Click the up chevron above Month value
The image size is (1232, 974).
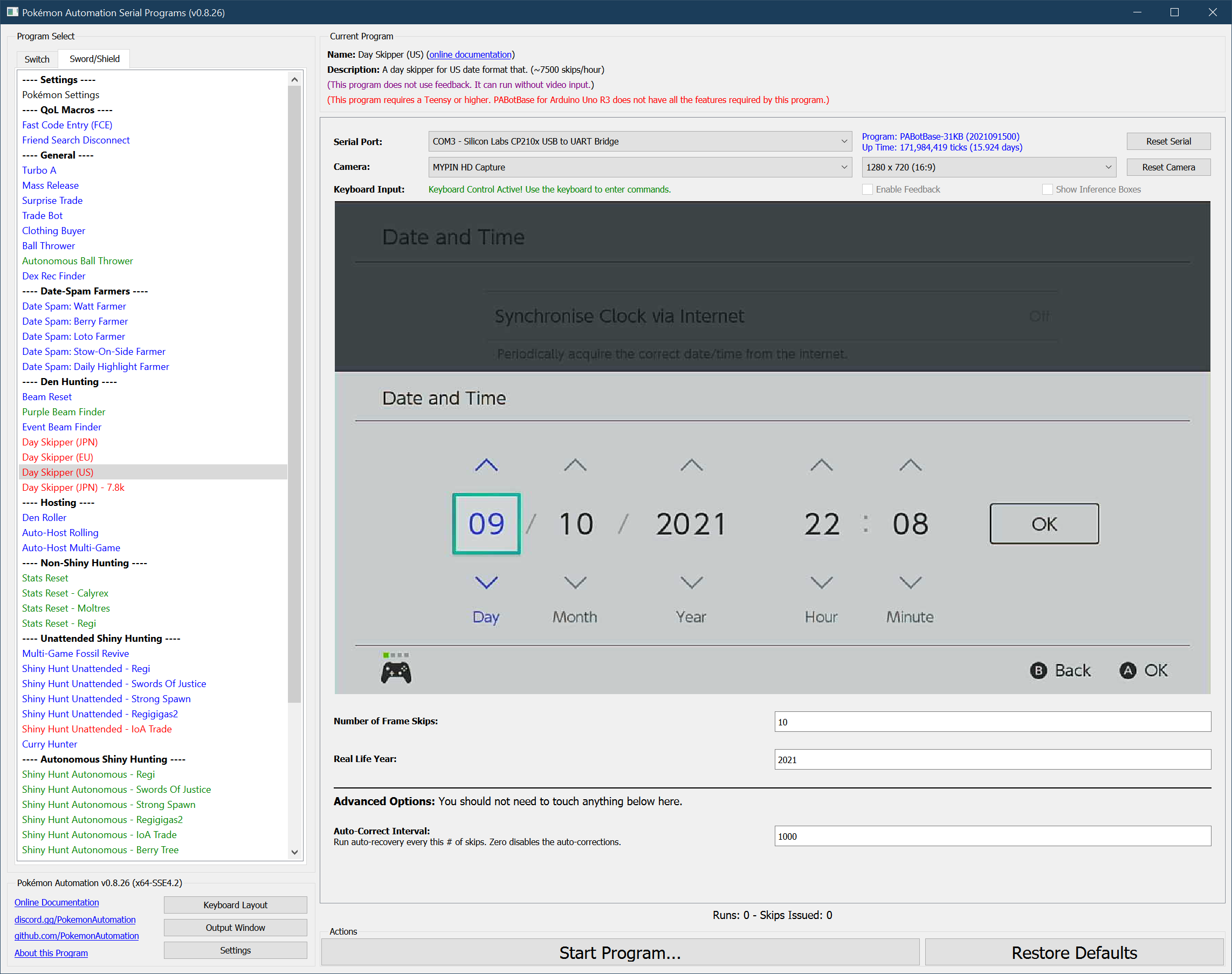coord(575,465)
